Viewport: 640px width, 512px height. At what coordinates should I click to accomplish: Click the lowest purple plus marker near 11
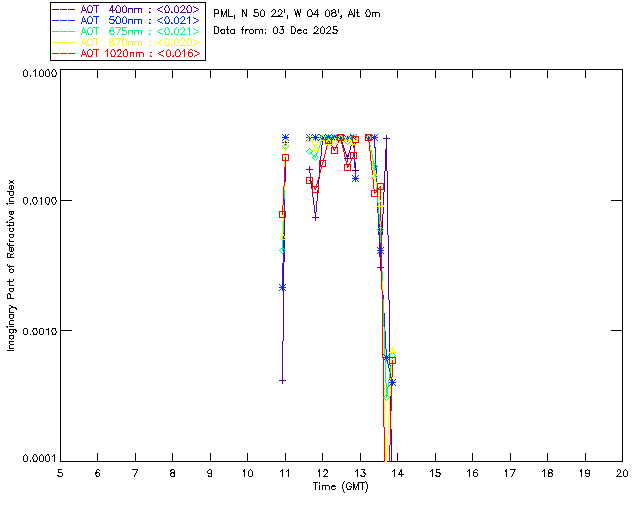click(x=282, y=381)
